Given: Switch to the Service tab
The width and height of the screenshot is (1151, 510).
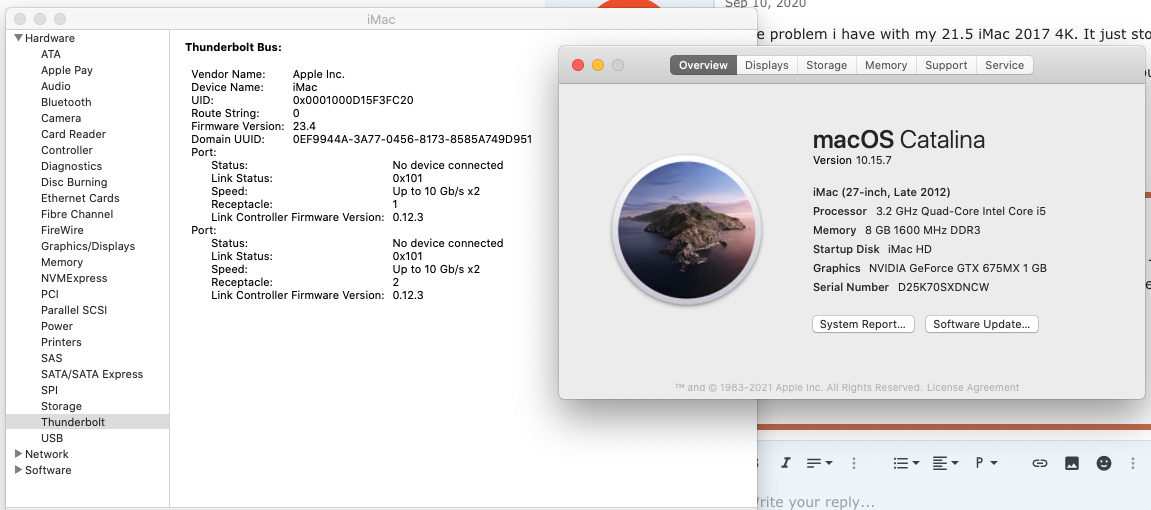Looking at the screenshot, I should coord(1004,65).
